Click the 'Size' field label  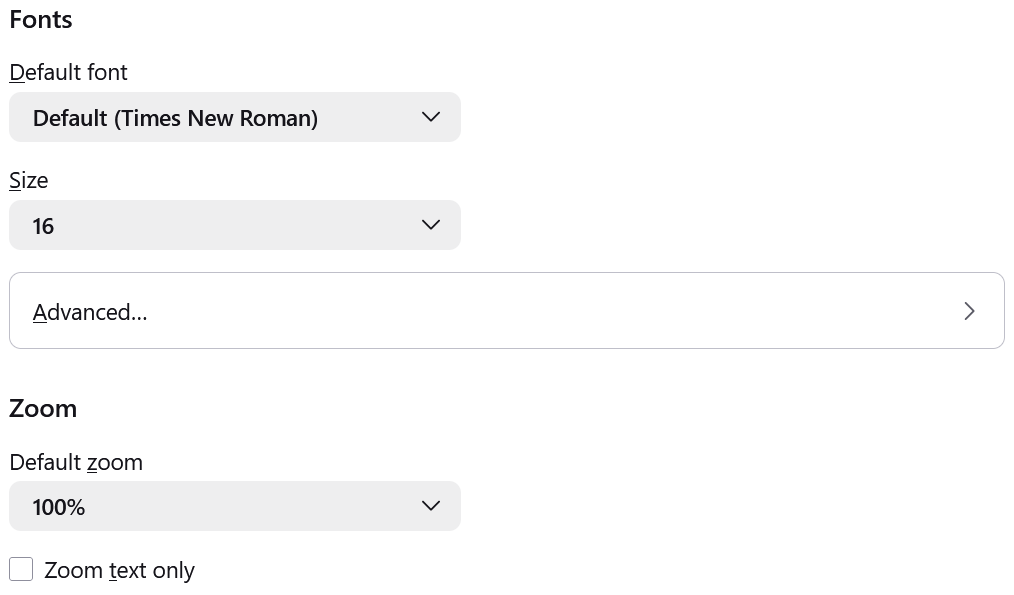coord(28,180)
